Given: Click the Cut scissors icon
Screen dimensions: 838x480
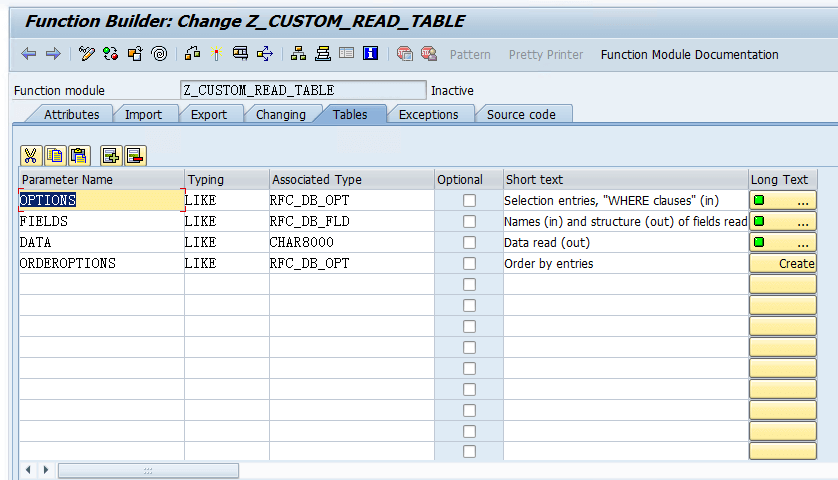Looking at the screenshot, I should pos(30,155).
